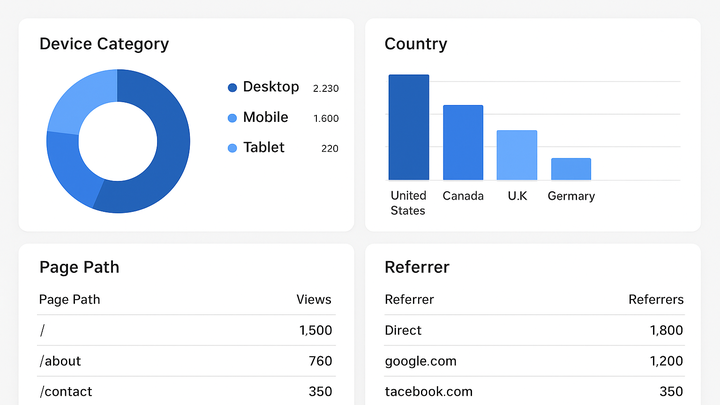Screen dimensions: 720x405
Task: Open the /about page path row
Action: pos(186,361)
